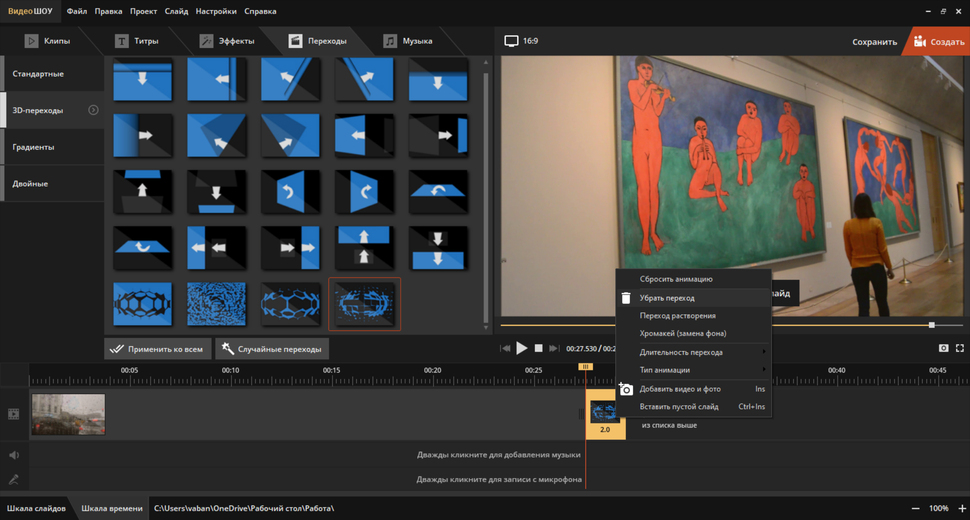The image size is (970, 520).
Task: Expand Длительность перехода submenu
Action: pos(693,352)
